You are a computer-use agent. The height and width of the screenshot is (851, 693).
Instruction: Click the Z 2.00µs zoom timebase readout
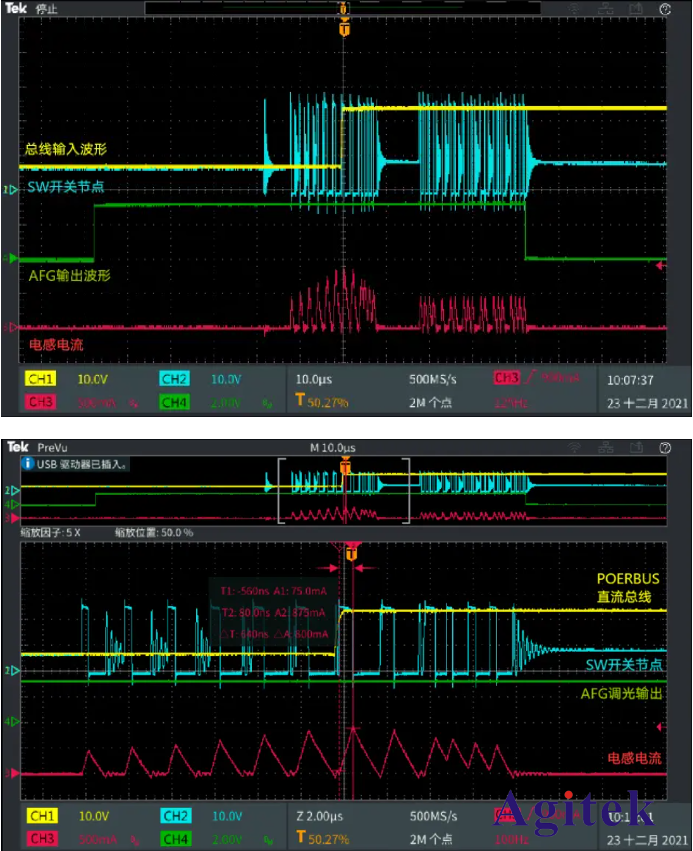322,817
